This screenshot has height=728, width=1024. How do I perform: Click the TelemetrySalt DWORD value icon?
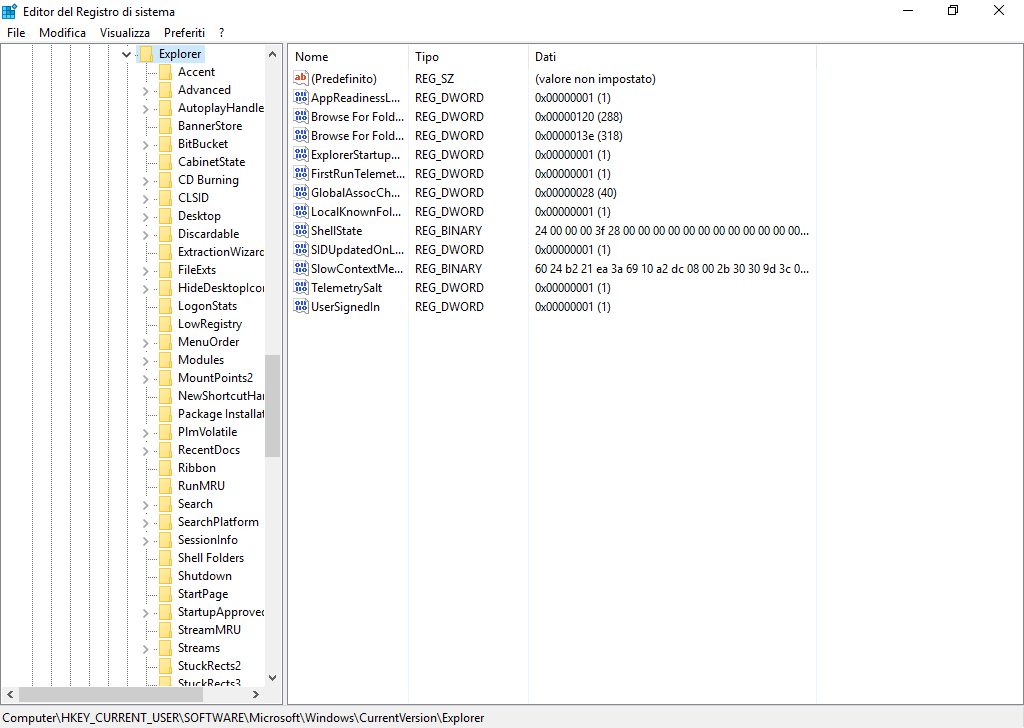pyautogui.click(x=301, y=288)
